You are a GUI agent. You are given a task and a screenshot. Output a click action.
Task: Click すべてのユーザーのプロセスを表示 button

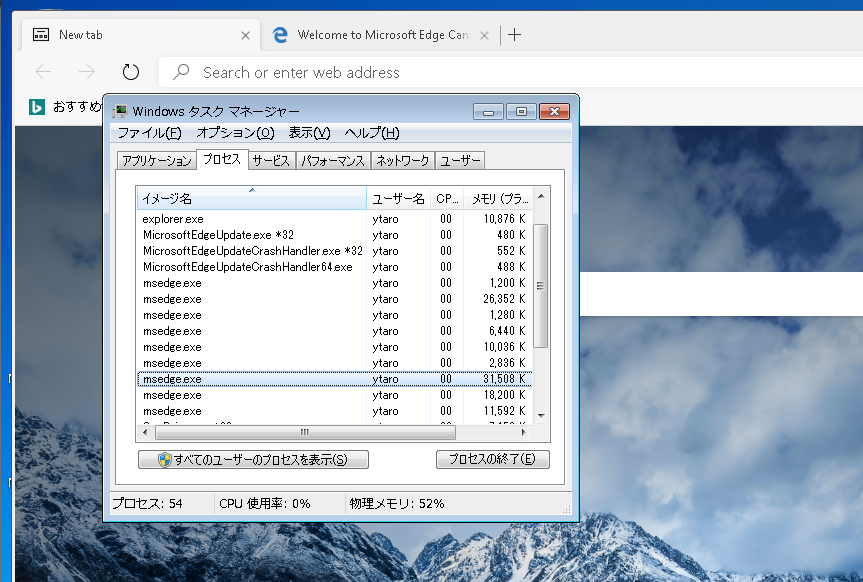[253, 459]
